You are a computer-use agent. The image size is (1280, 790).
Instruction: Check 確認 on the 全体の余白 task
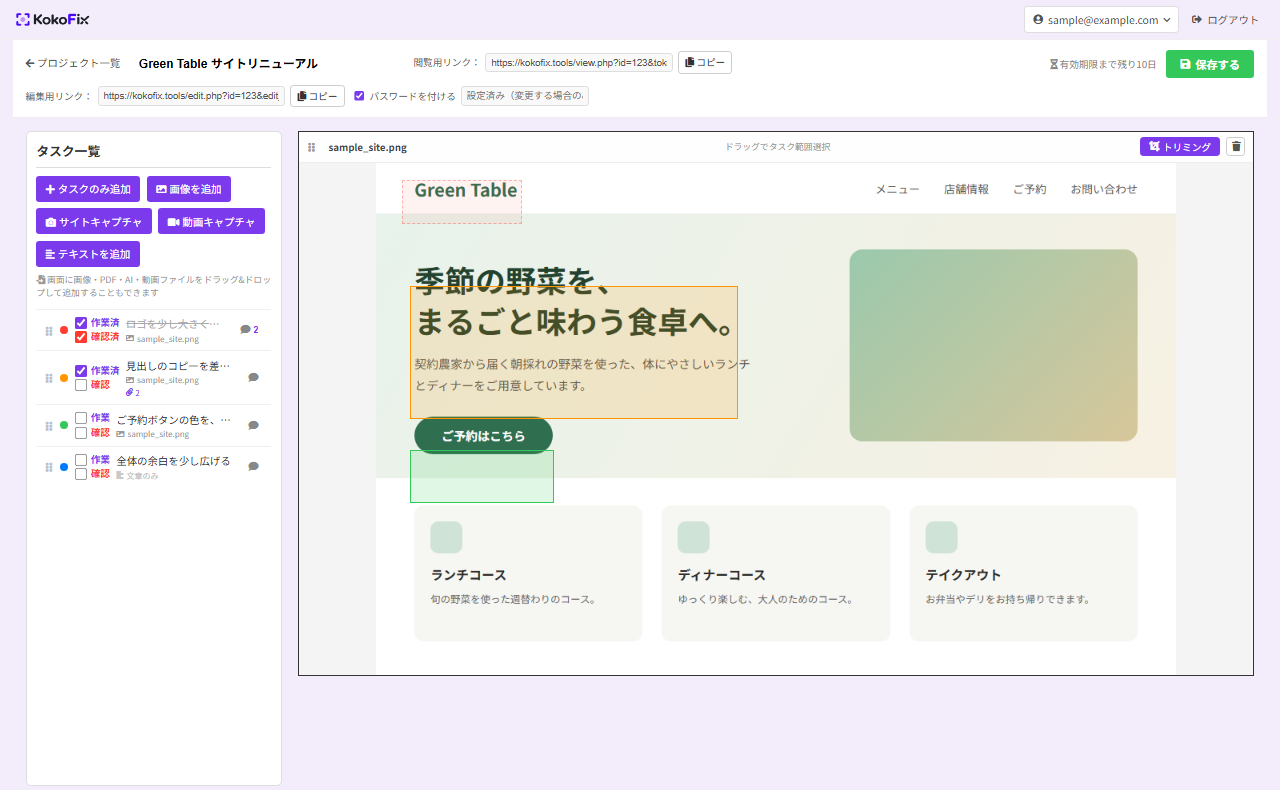(x=81, y=474)
